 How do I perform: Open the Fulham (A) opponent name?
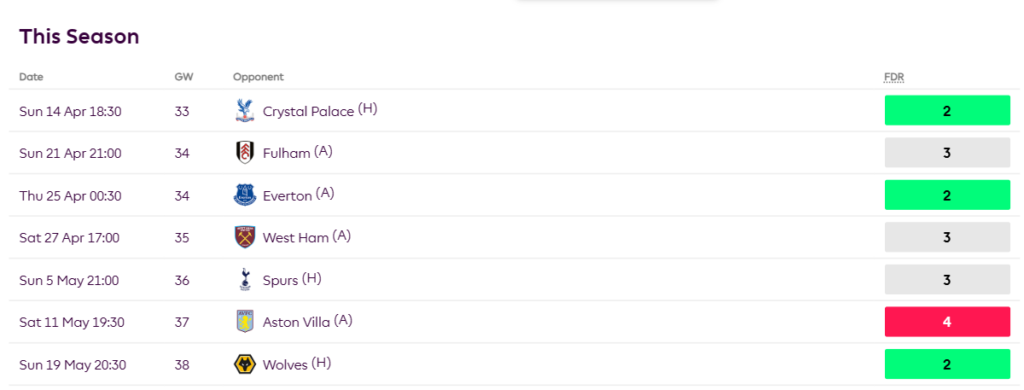pyautogui.click(x=298, y=153)
